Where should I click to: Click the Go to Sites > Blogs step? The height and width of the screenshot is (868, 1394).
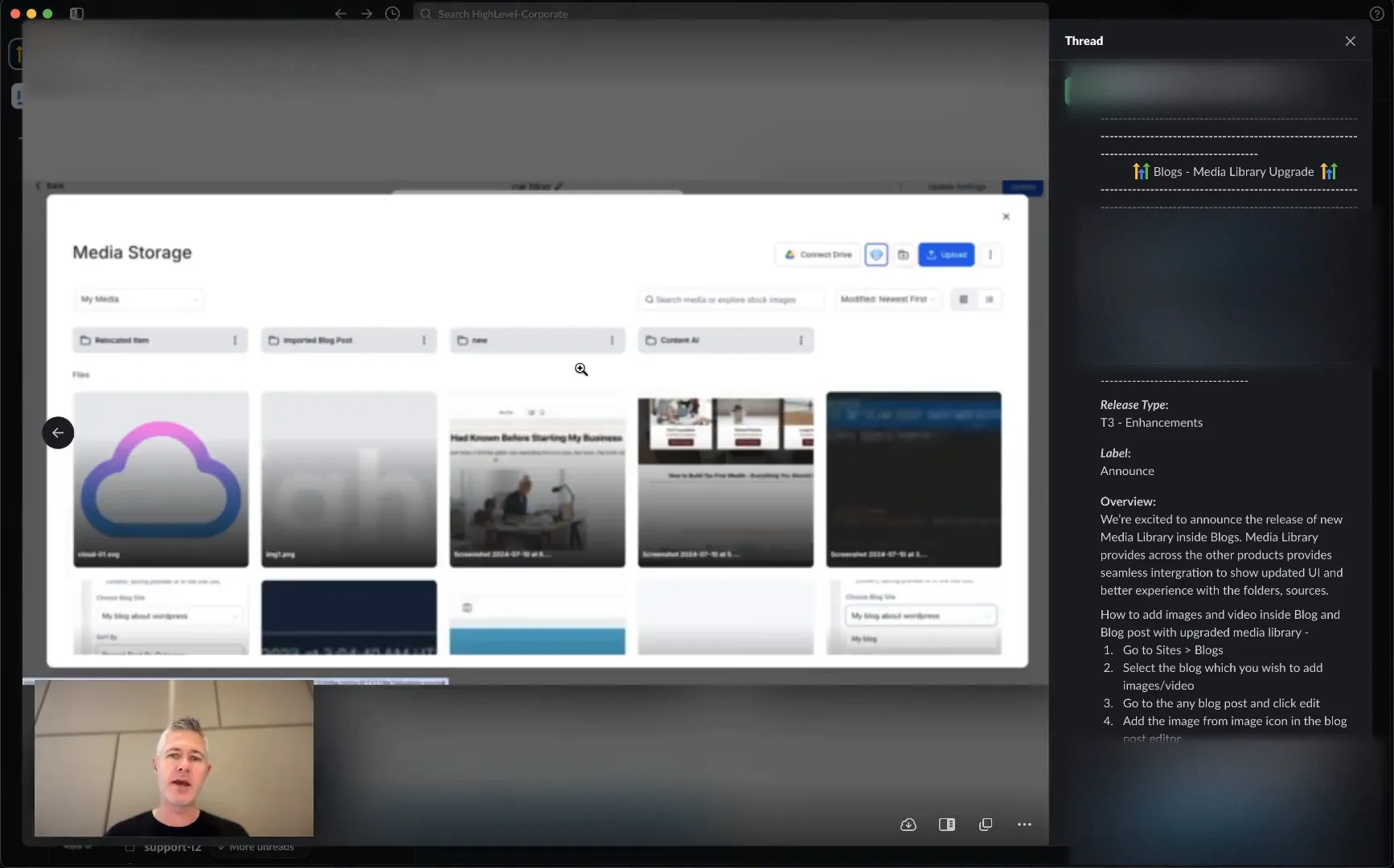1173,650
